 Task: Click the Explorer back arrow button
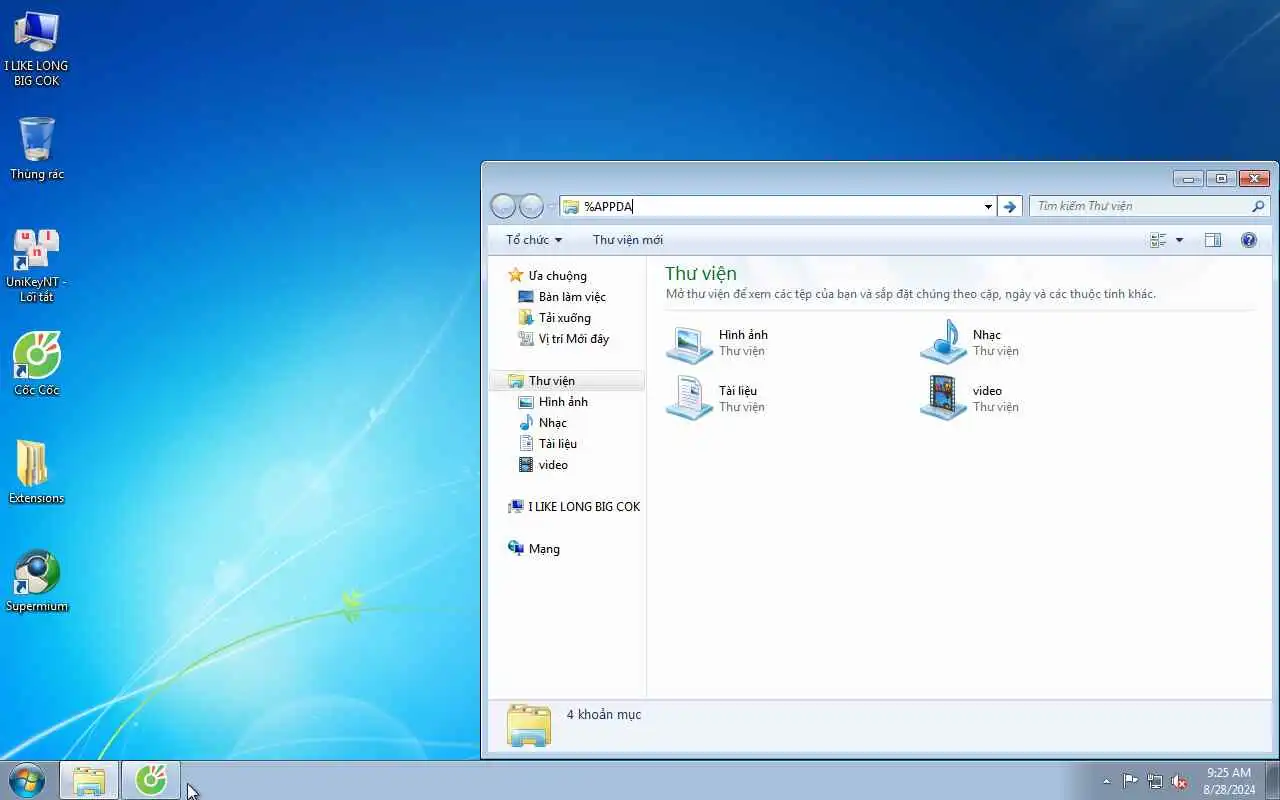[503, 206]
